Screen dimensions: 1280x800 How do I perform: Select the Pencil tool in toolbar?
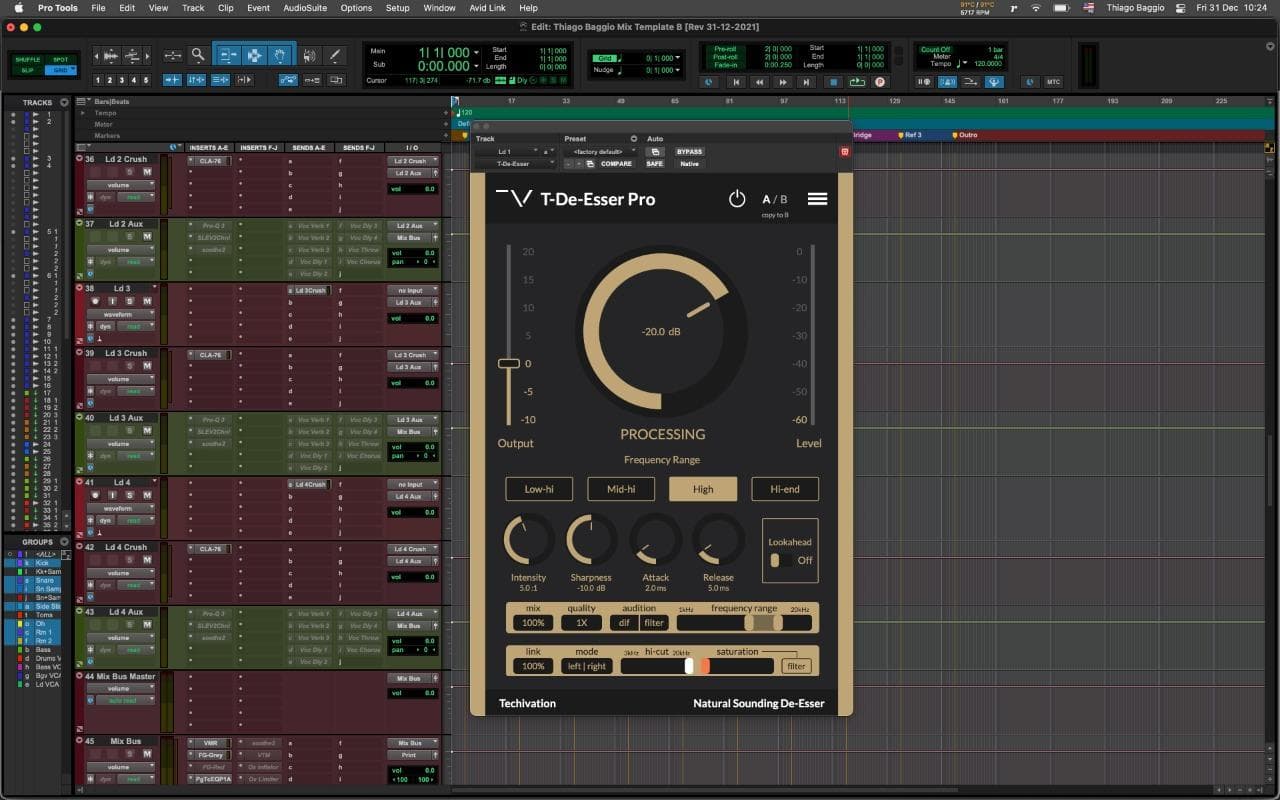pos(335,55)
